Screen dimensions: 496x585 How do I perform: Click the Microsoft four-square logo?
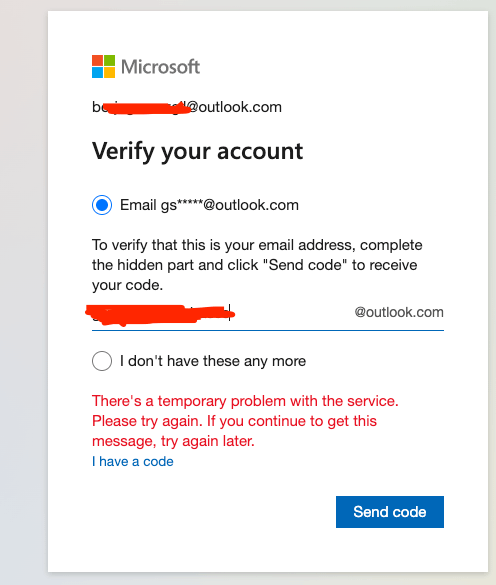coord(103,66)
